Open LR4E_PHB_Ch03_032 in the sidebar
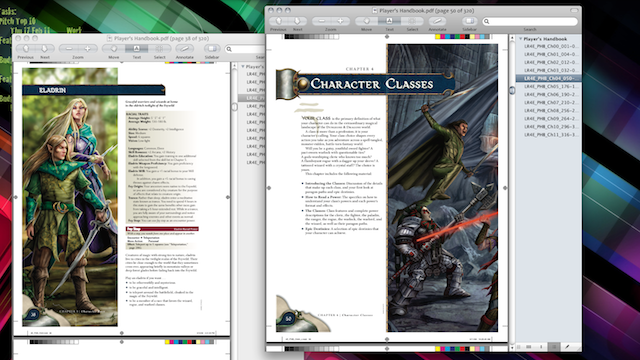Image resolution: width=640 pixels, height=360 pixels. coord(551,70)
